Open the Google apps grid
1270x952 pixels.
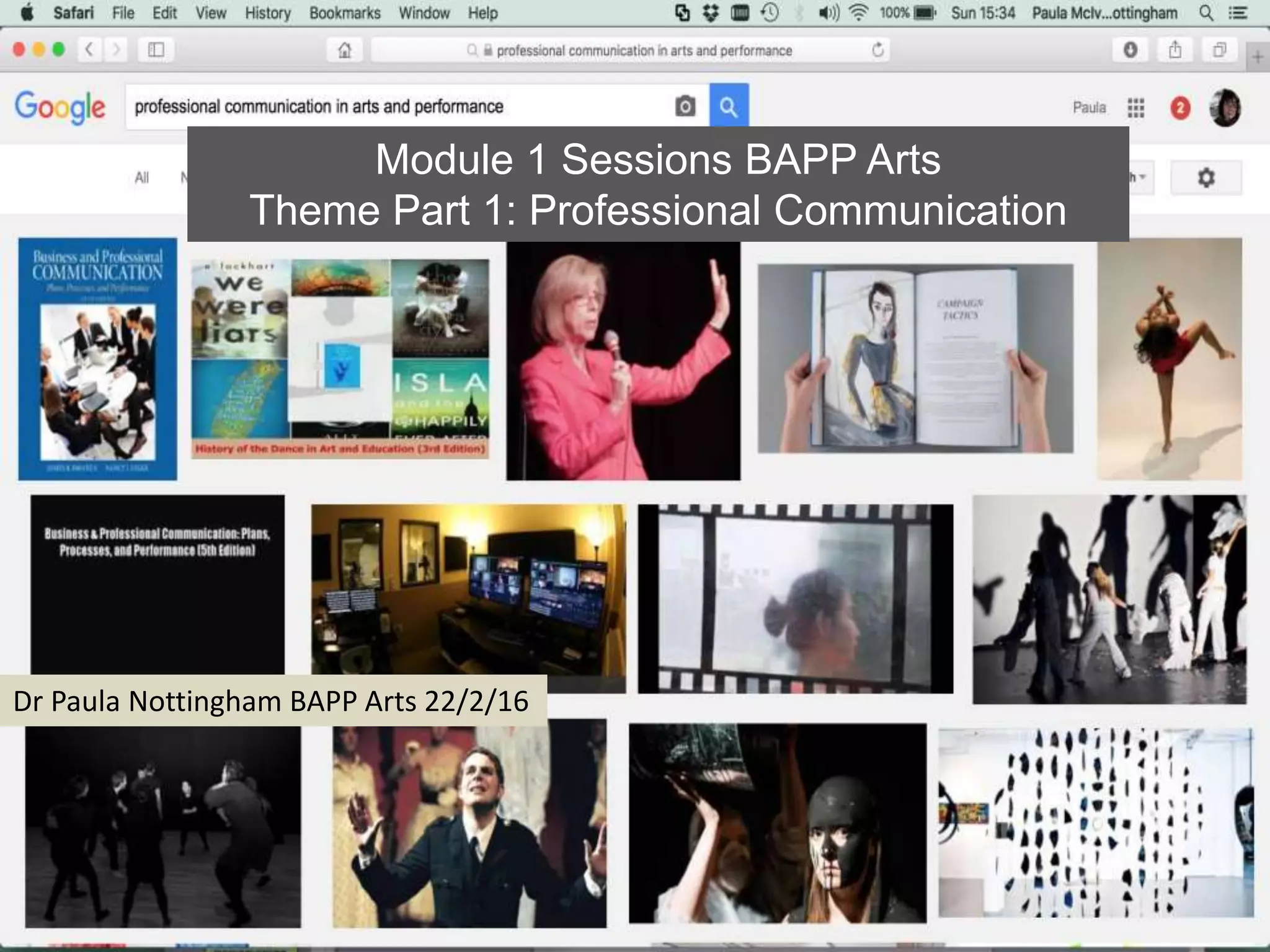pos(1135,108)
